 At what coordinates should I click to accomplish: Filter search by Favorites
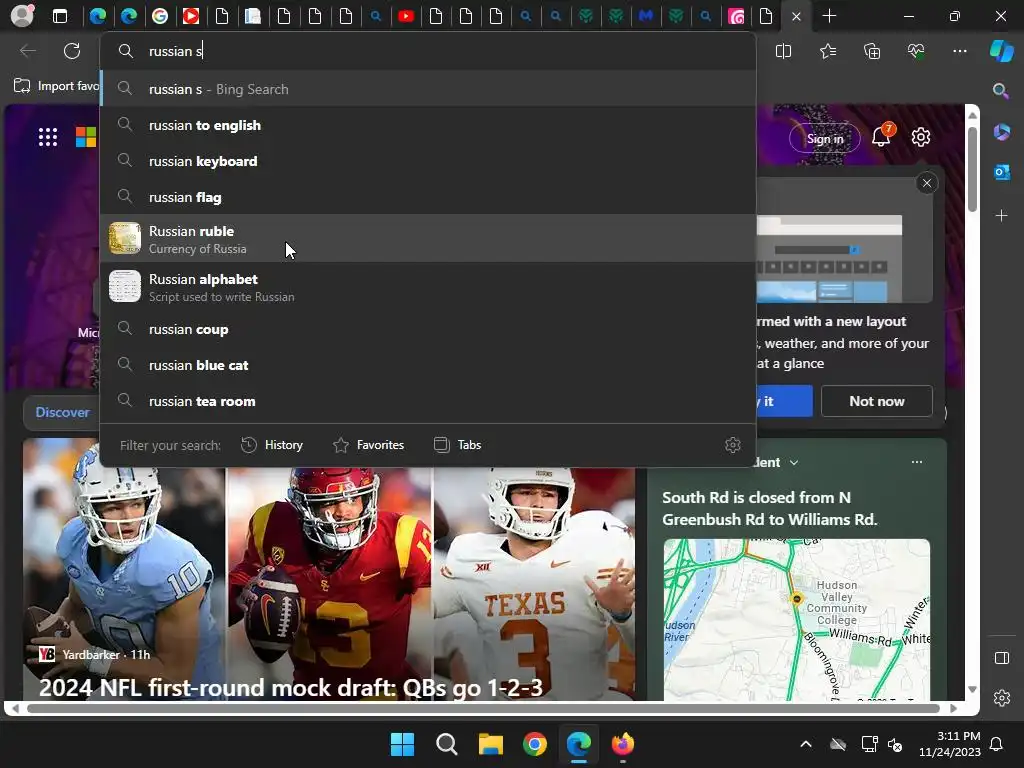(x=369, y=445)
